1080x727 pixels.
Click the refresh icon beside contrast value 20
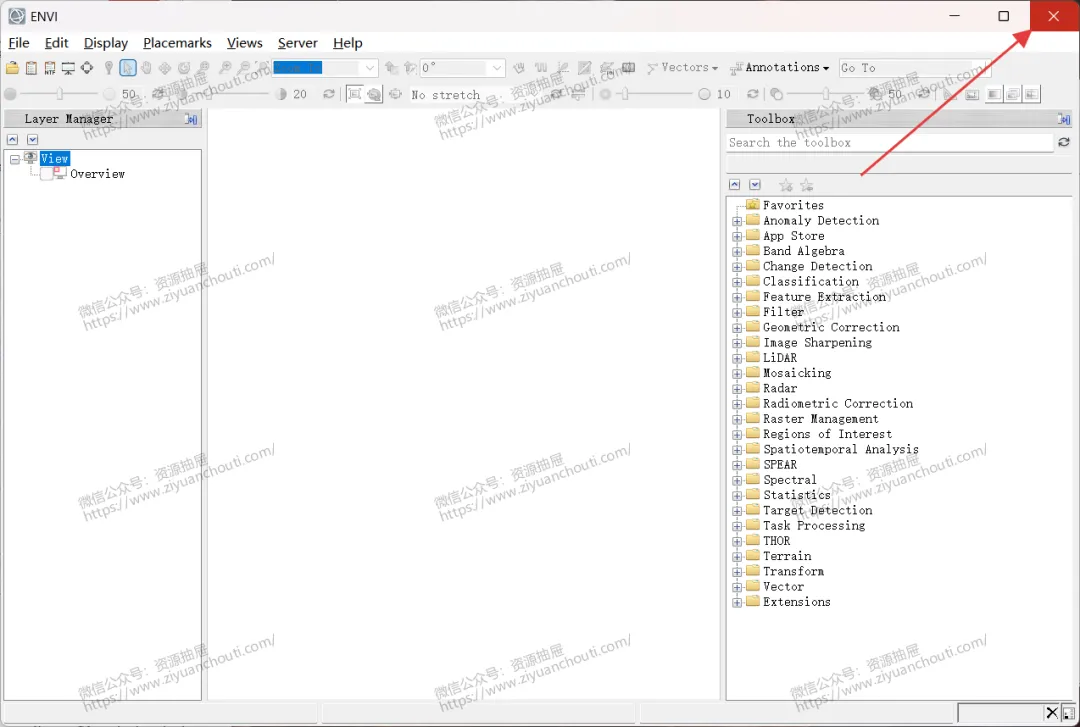pos(329,94)
